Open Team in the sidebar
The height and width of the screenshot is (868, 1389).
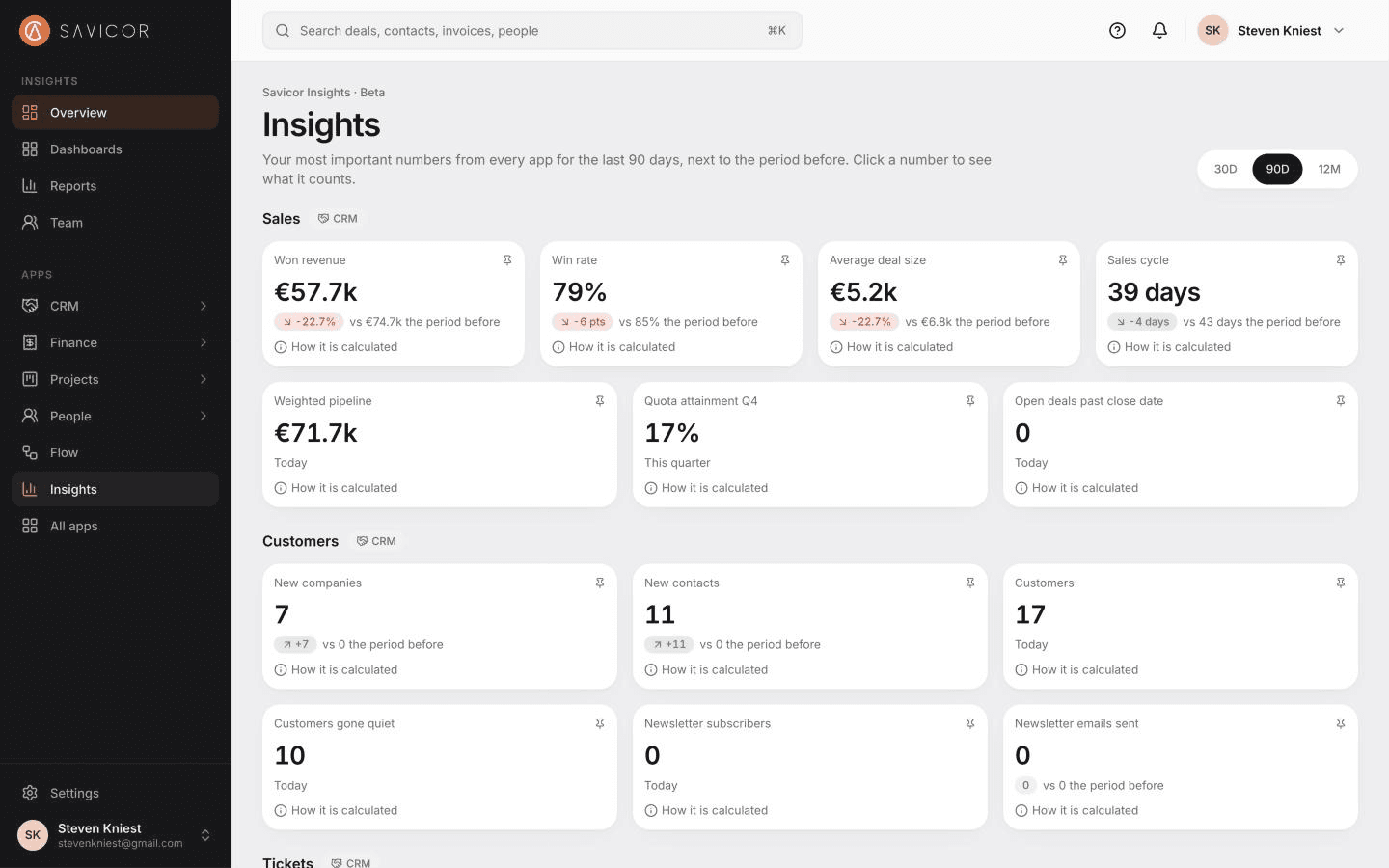116,223
